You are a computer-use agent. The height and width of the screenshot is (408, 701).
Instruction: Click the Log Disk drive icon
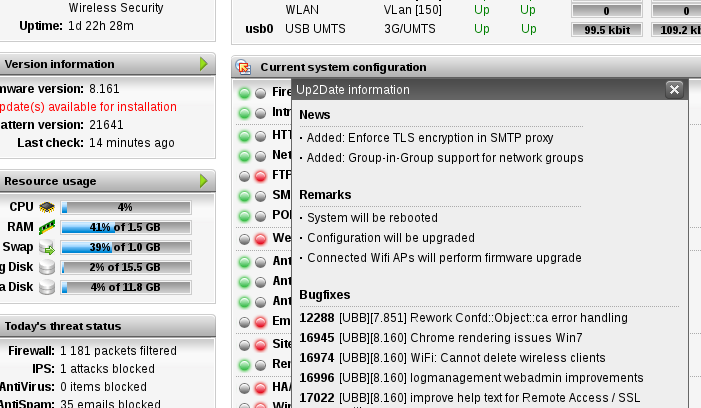tap(46, 267)
